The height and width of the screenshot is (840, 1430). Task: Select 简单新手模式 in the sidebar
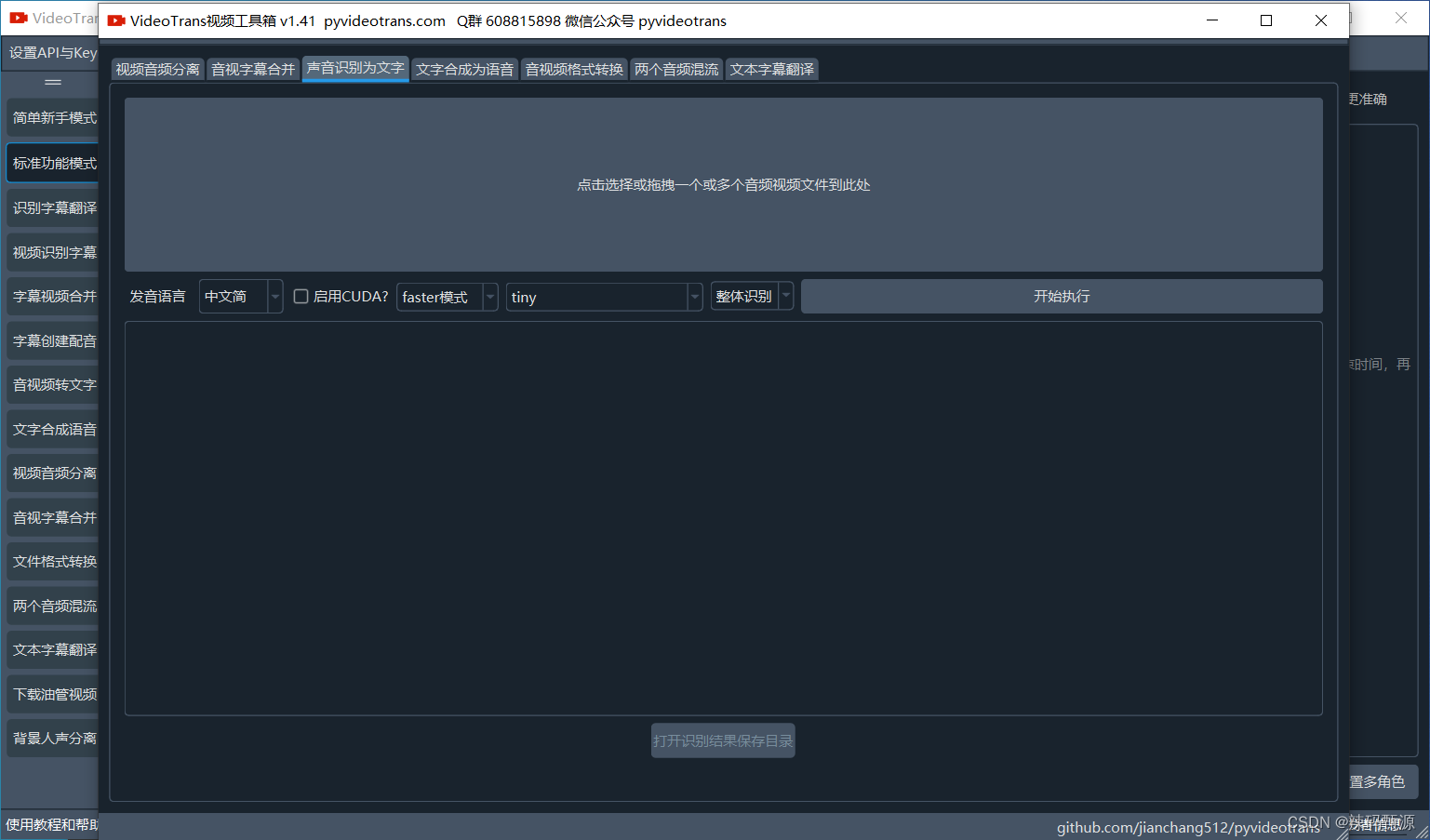point(53,118)
